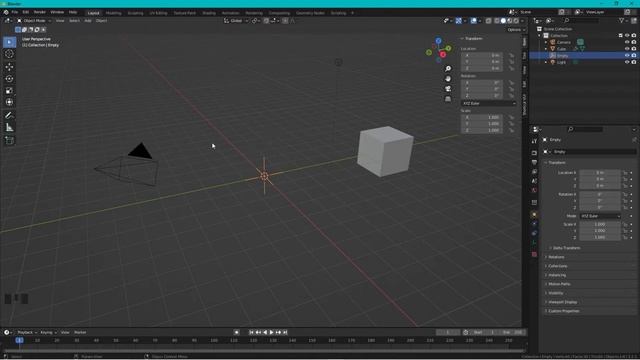Toggle viewport visibility eye for Empty

[x=627, y=56]
